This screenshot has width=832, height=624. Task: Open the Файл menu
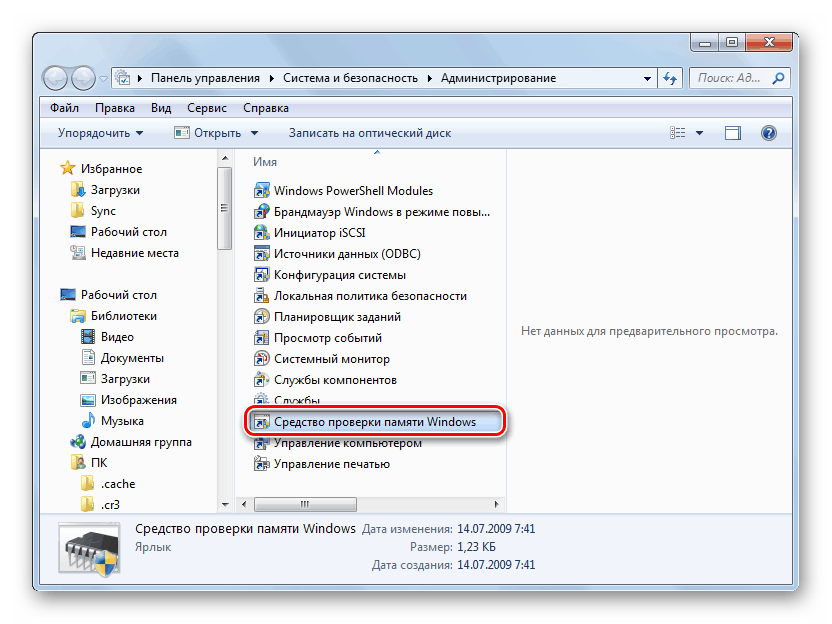point(64,108)
